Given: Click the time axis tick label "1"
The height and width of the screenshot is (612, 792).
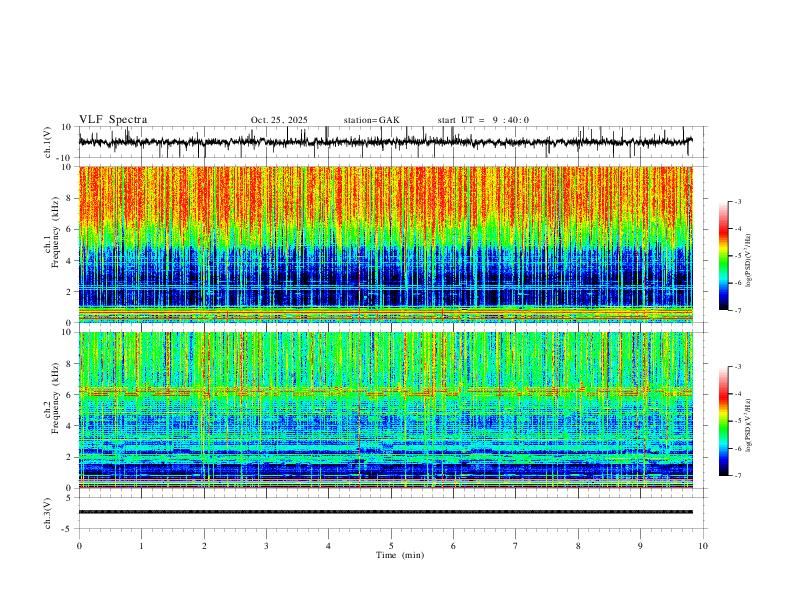Looking at the screenshot, I should coord(141,546).
